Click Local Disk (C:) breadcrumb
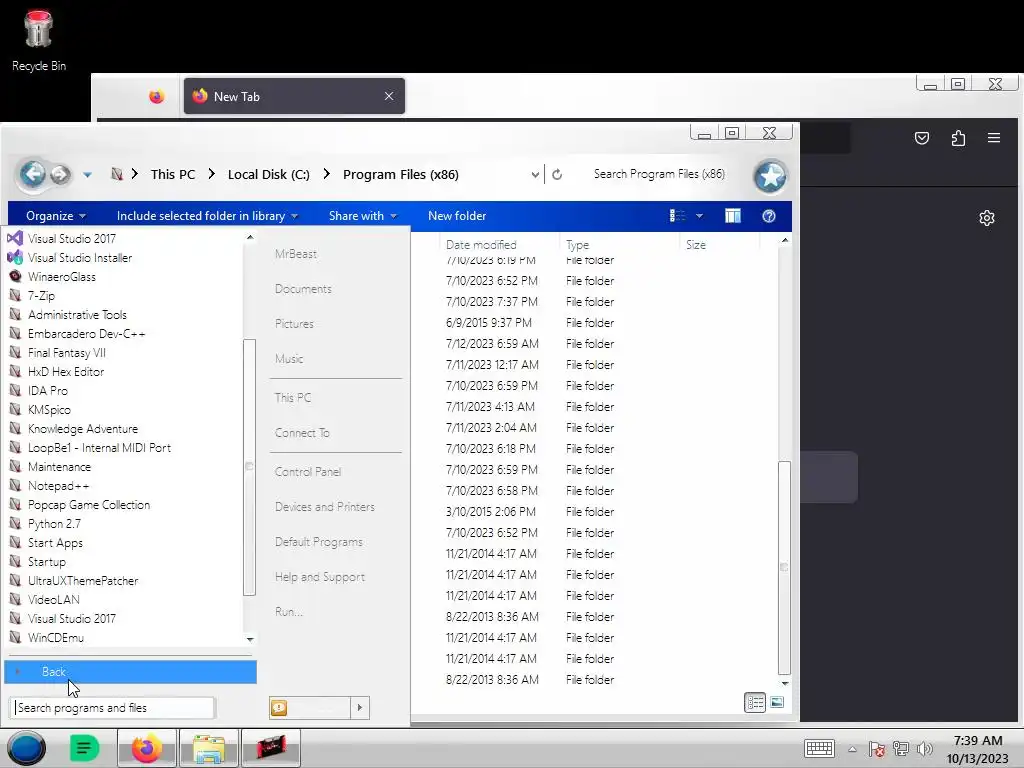The width and height of the screenshot is (1024, 768). pyautogui.click(x=268, y=174)
